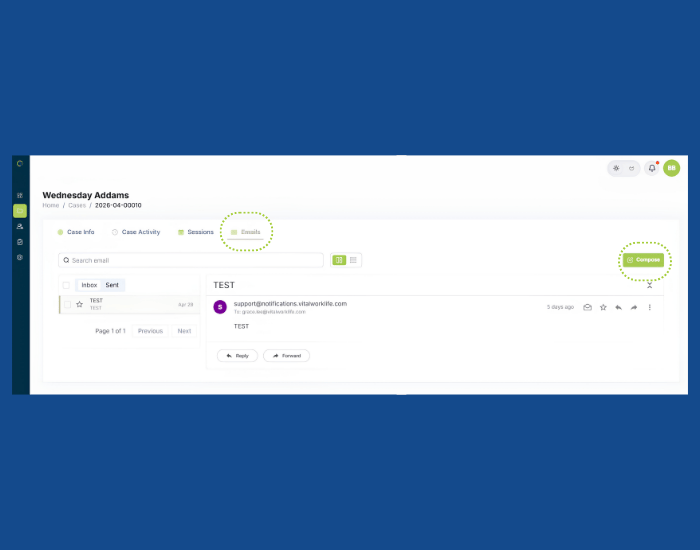This screenshot has width=700, height=550.
Task: Switch to dark mode moon icon
Action: click(x=631, y=168)
